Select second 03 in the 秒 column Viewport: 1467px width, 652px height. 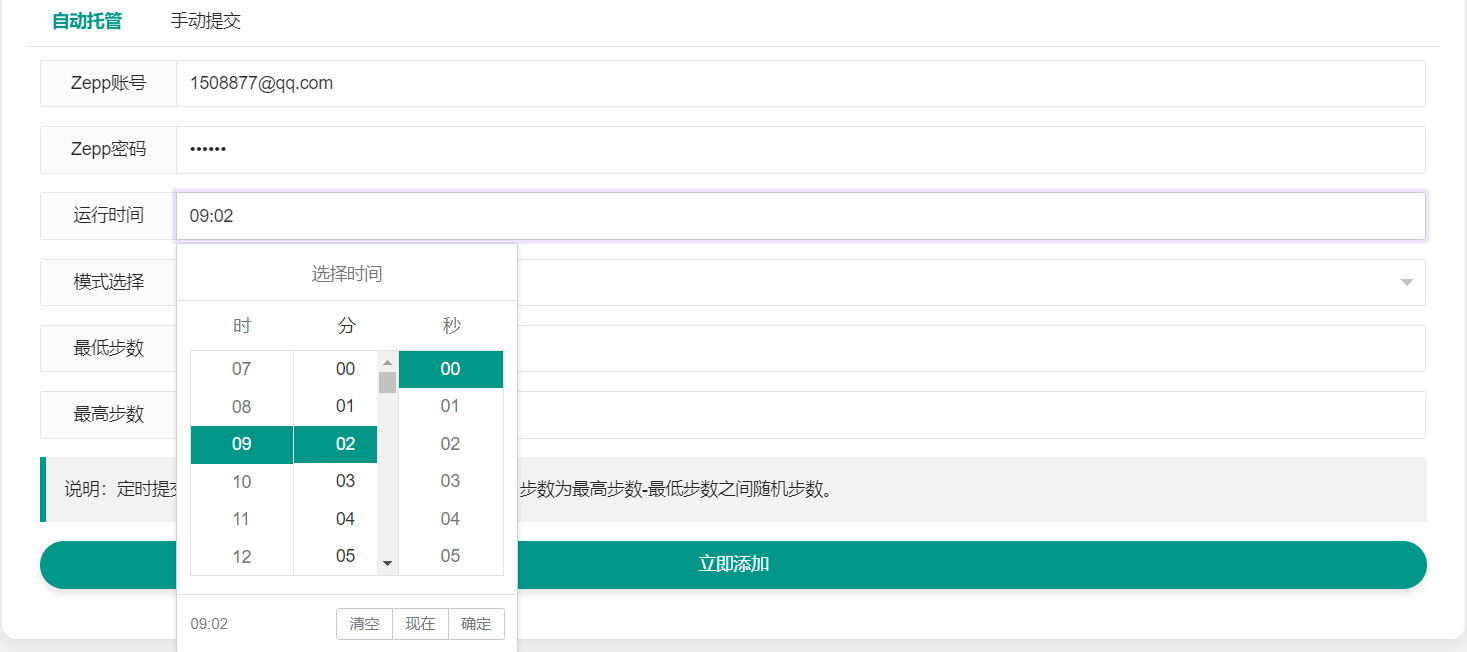450,481
